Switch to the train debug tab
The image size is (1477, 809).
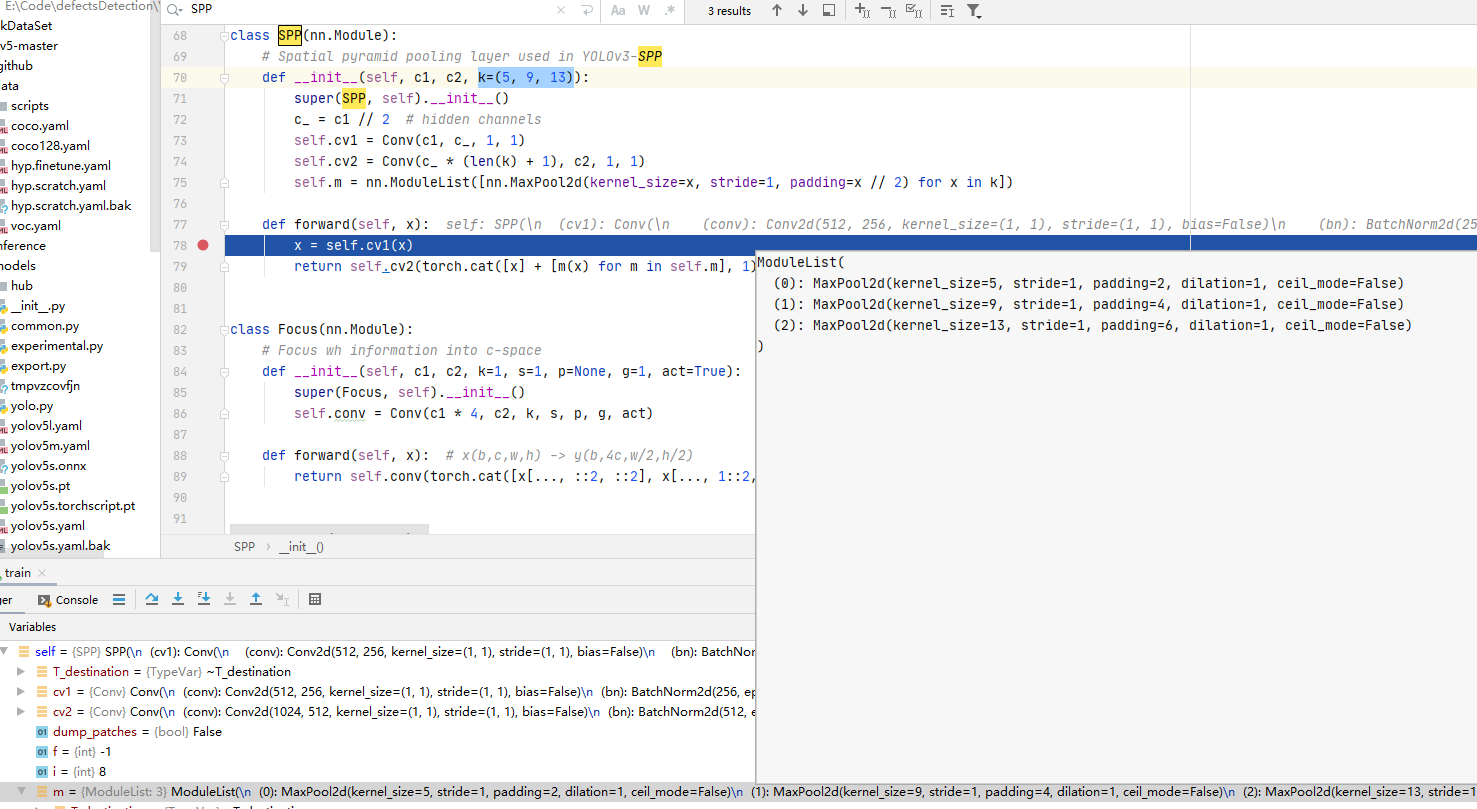coord(17,573)
